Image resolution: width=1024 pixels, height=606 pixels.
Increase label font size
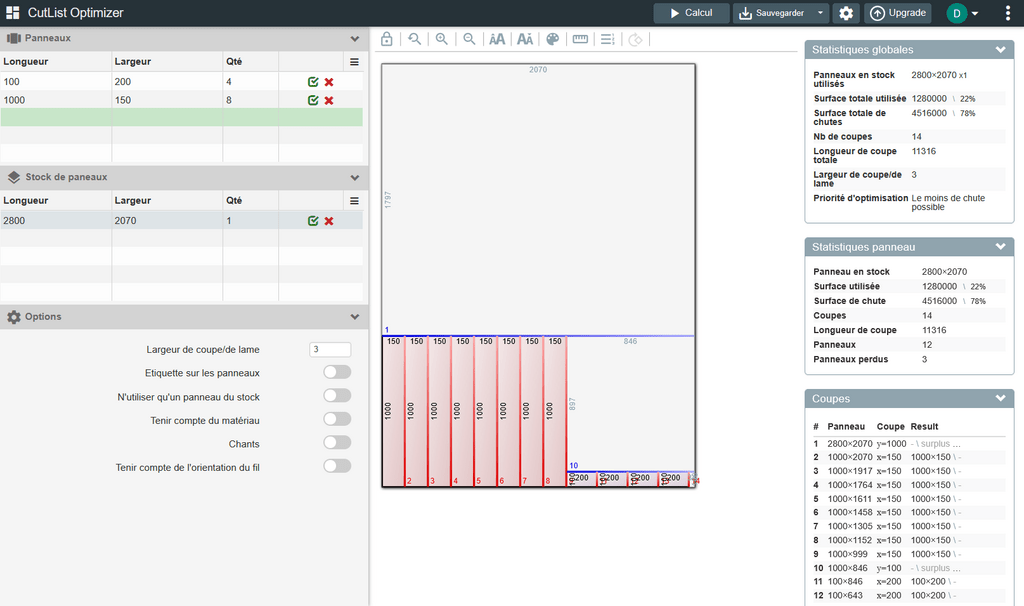coord(497,39)
